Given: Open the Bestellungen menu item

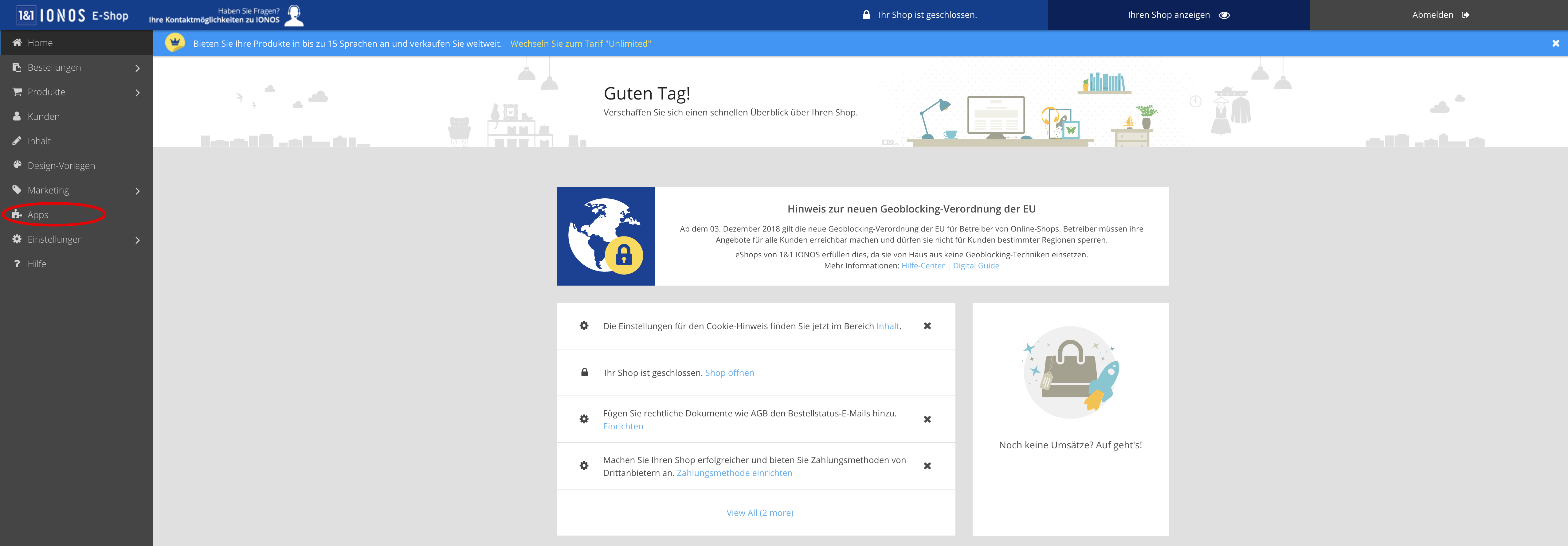Looking at the screenshot, I should 76,67.
